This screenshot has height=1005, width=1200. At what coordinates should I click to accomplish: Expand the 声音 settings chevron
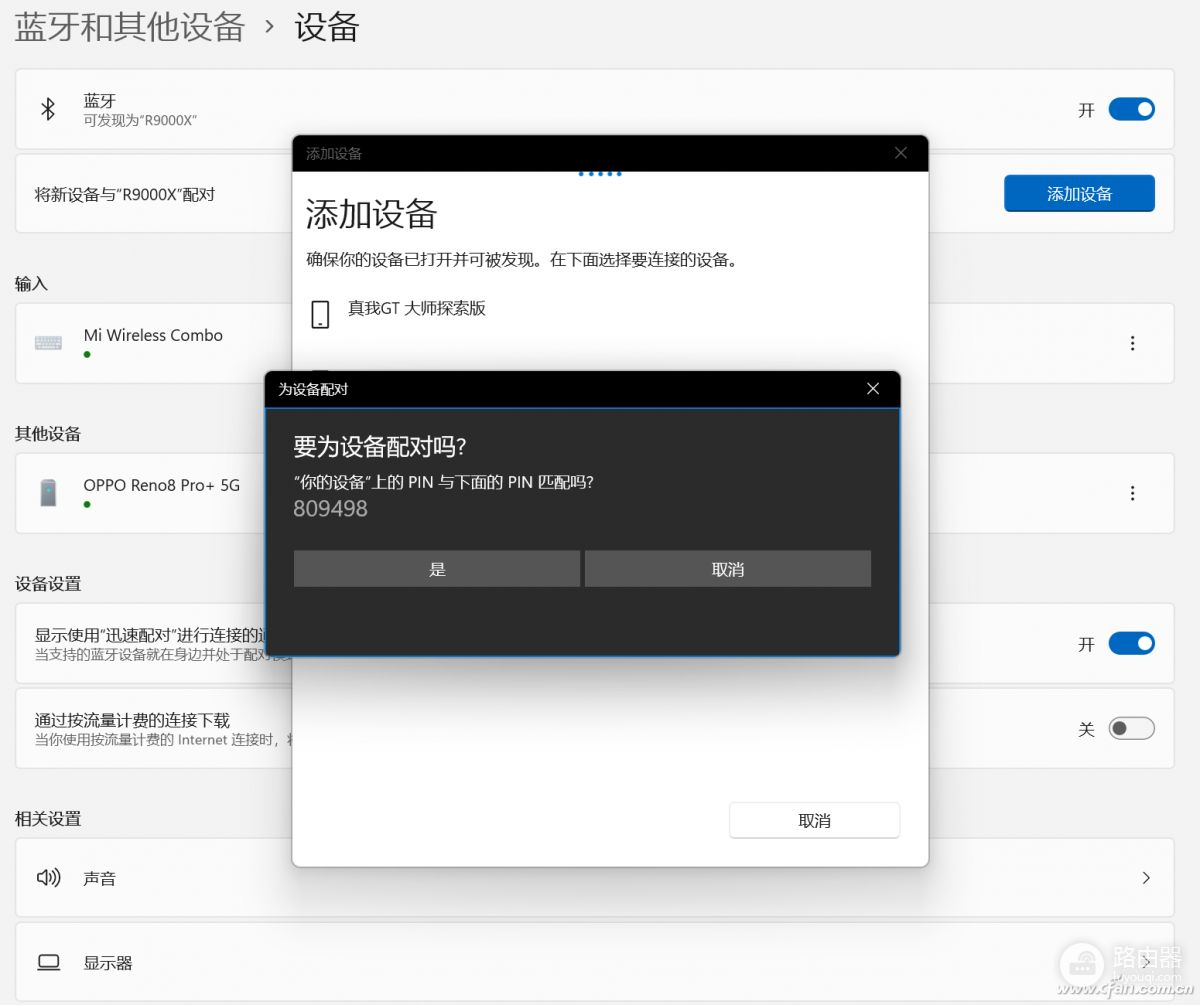click(x=1146, y=878)
